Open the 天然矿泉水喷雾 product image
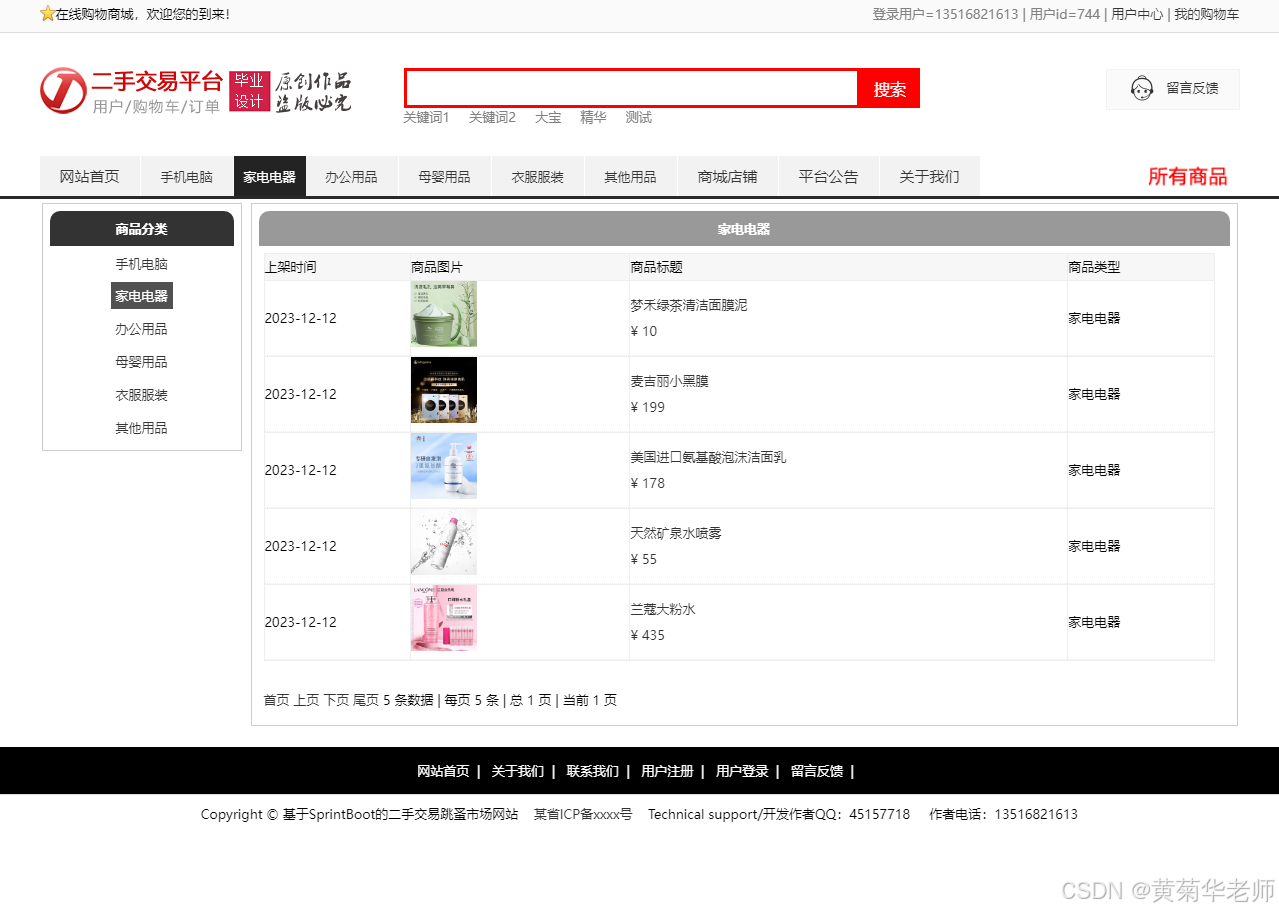1279x912 pixels. (443, 542)
